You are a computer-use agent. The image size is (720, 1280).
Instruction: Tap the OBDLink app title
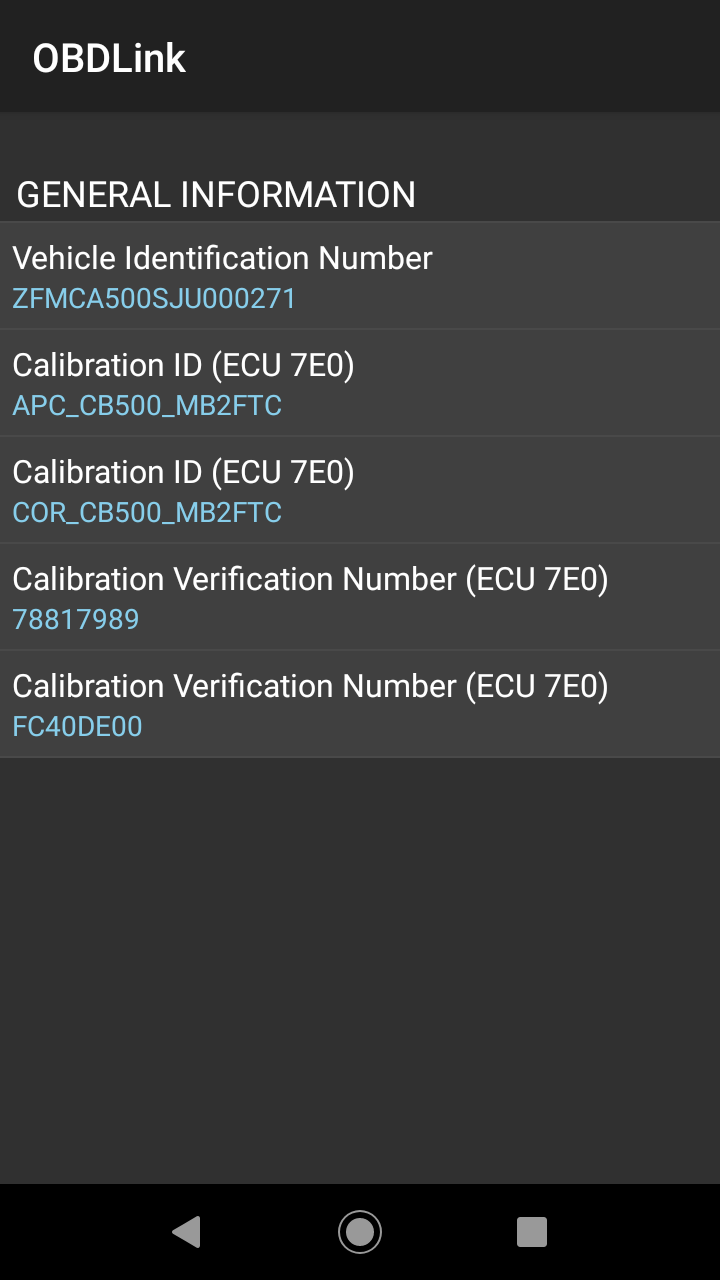point(109,58)
